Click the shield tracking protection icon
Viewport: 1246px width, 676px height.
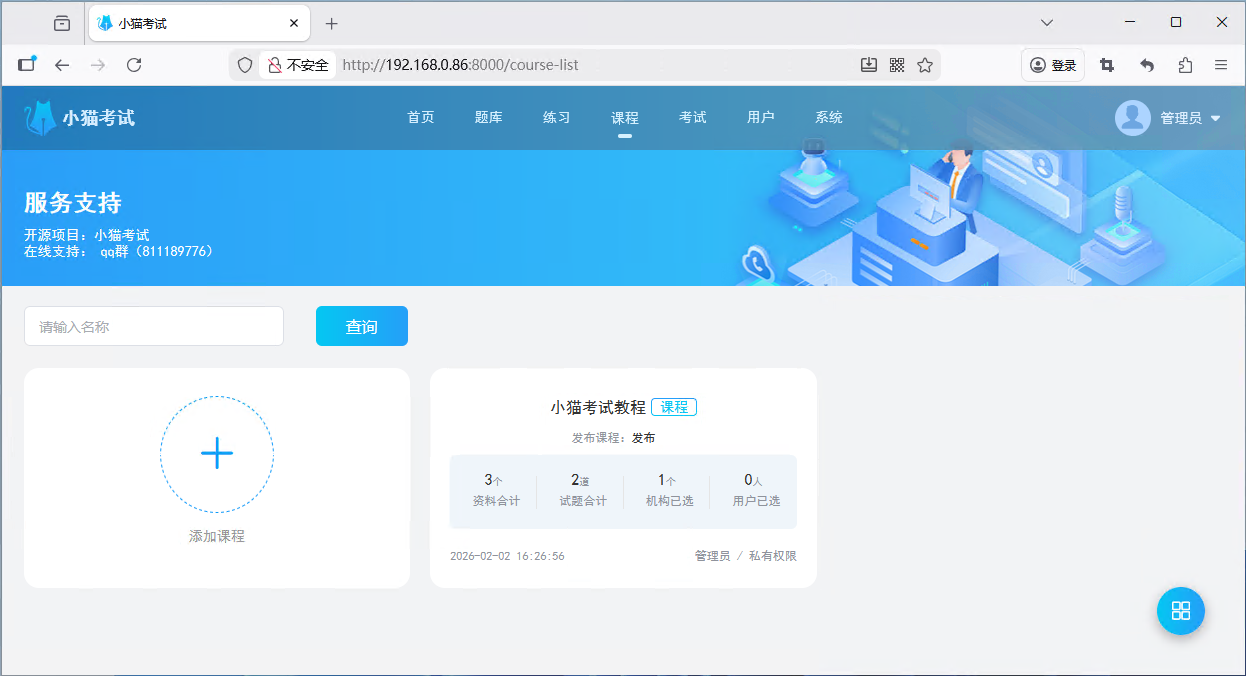[245, 65]
